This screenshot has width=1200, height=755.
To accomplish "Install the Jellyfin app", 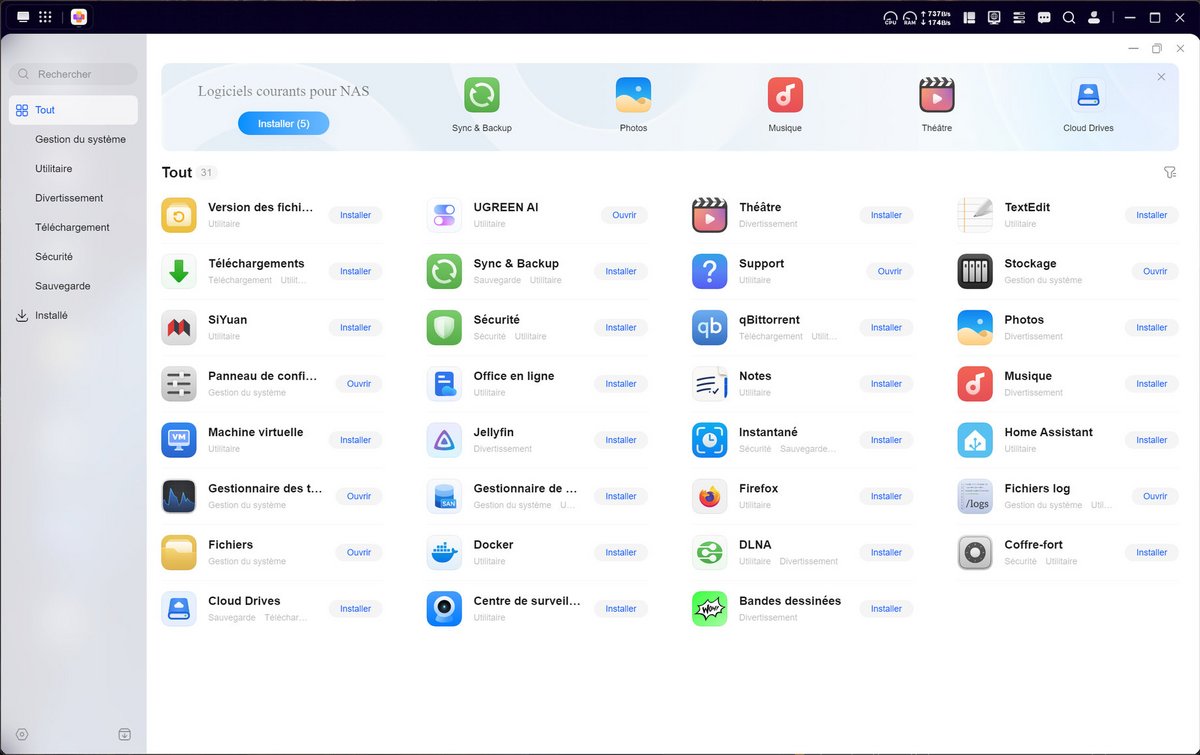I will pyautogui.click(x=620, y=440).
